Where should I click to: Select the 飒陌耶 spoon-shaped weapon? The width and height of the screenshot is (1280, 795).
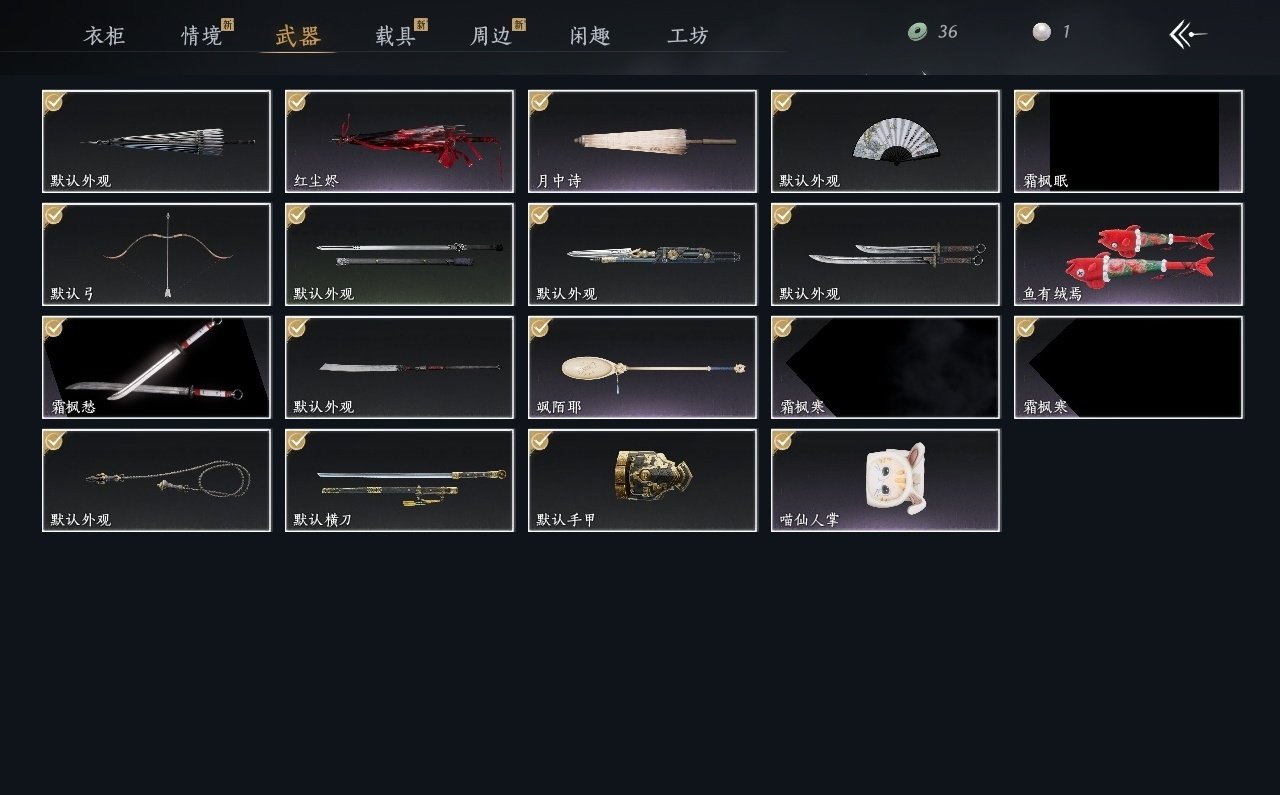tap(642, 367)
